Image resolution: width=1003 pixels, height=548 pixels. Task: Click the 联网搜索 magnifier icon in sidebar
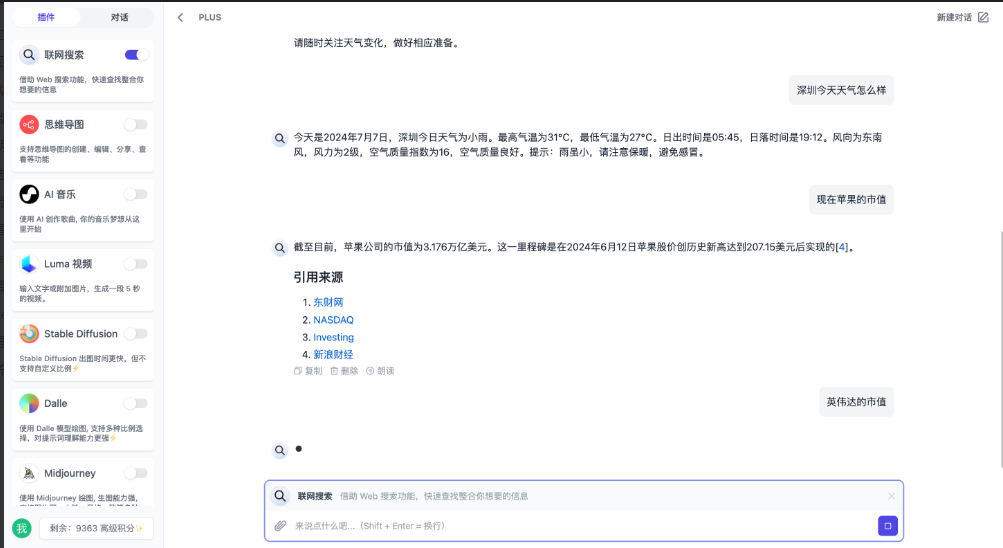point(29,55)
